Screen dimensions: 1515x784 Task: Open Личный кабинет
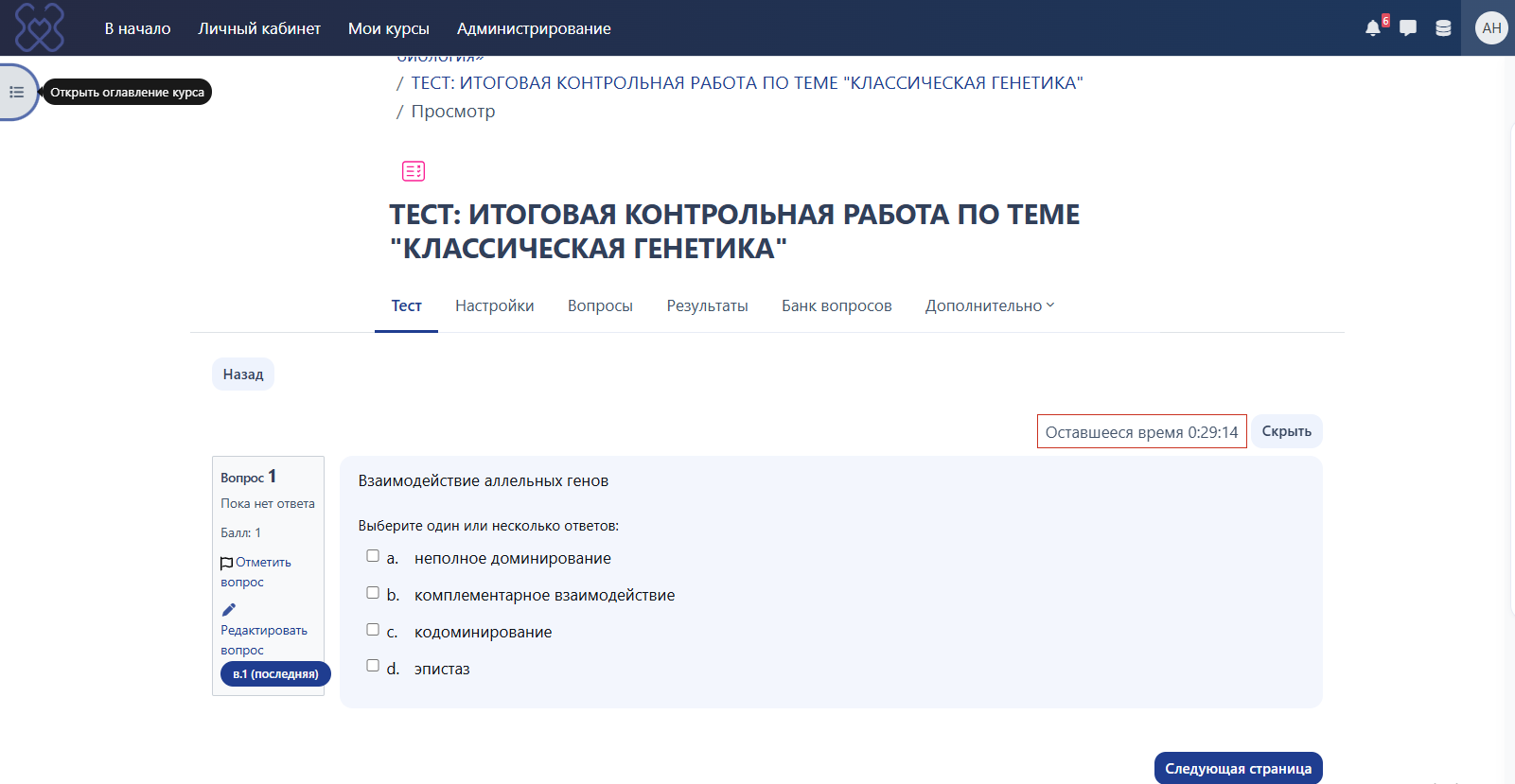coord(259,28)
